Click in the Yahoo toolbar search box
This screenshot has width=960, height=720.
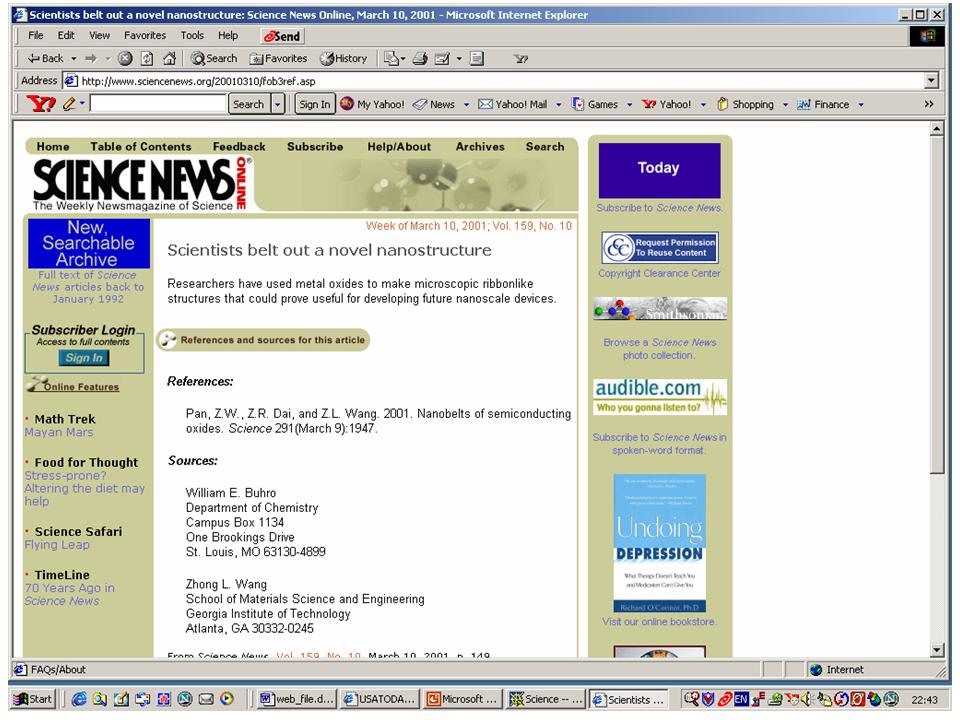pos(158,104)
